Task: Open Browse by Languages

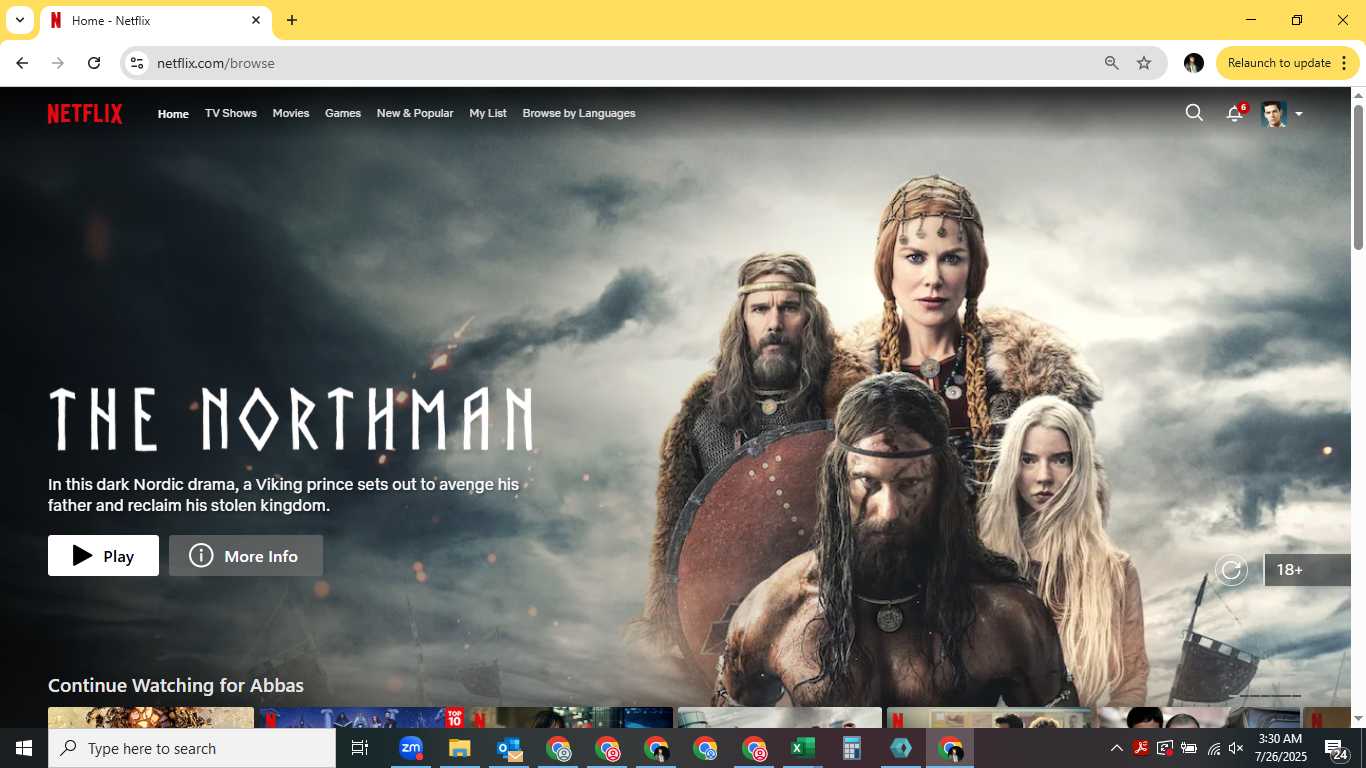Action: point(579,113)
